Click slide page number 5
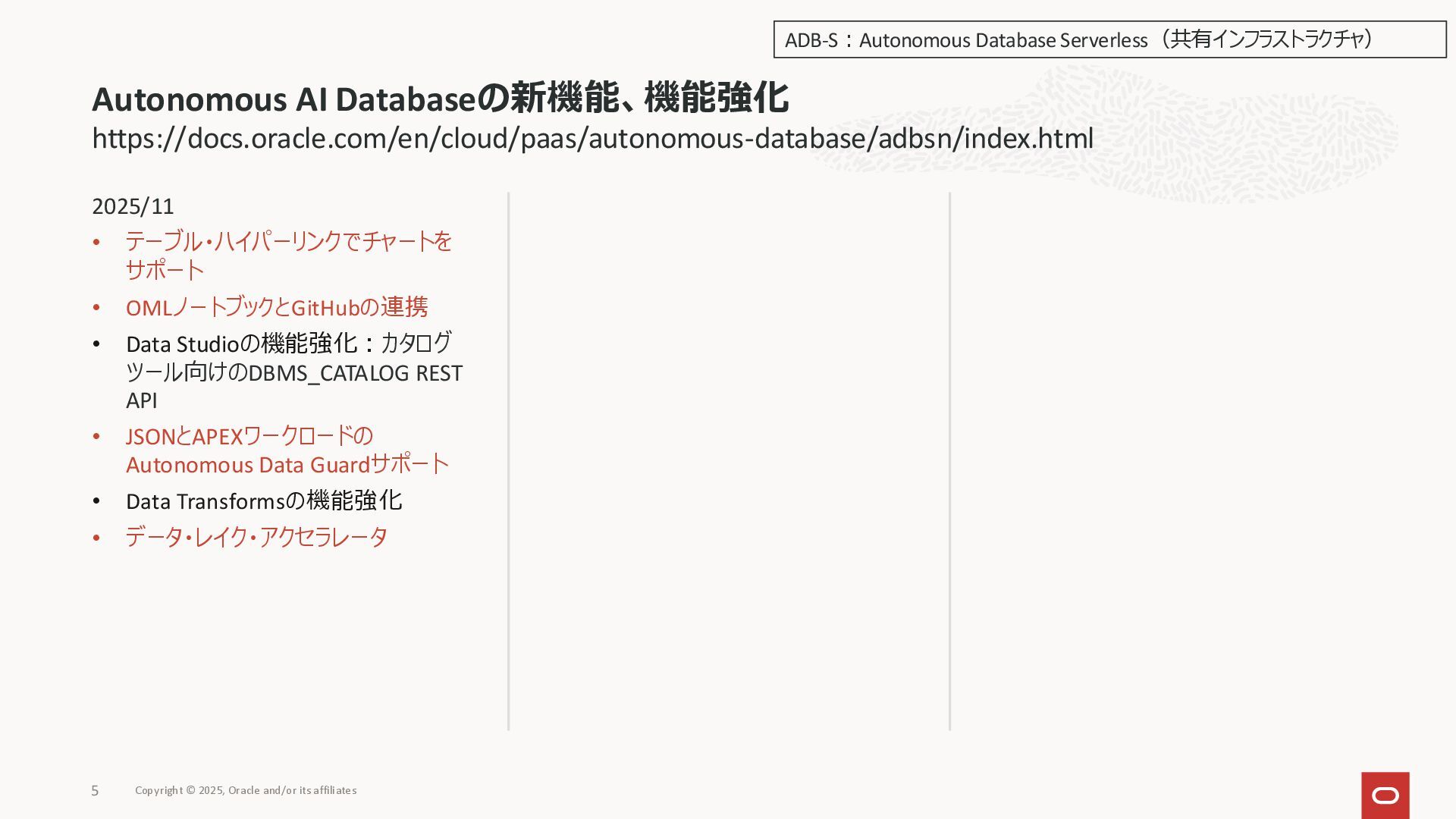1456x819 pixels. (x=95, y=791)
